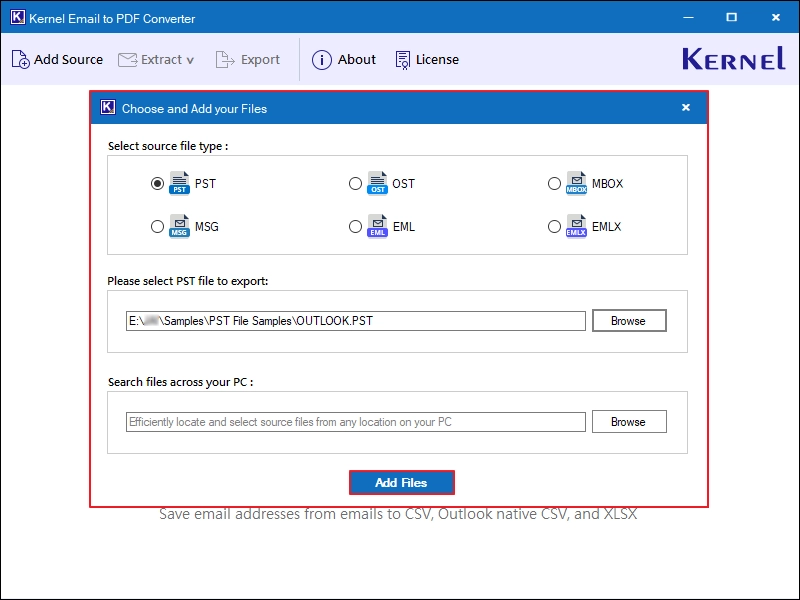Click the EMLX label text
This screenshot has width=800, height=600.
(x=606, y=227)
